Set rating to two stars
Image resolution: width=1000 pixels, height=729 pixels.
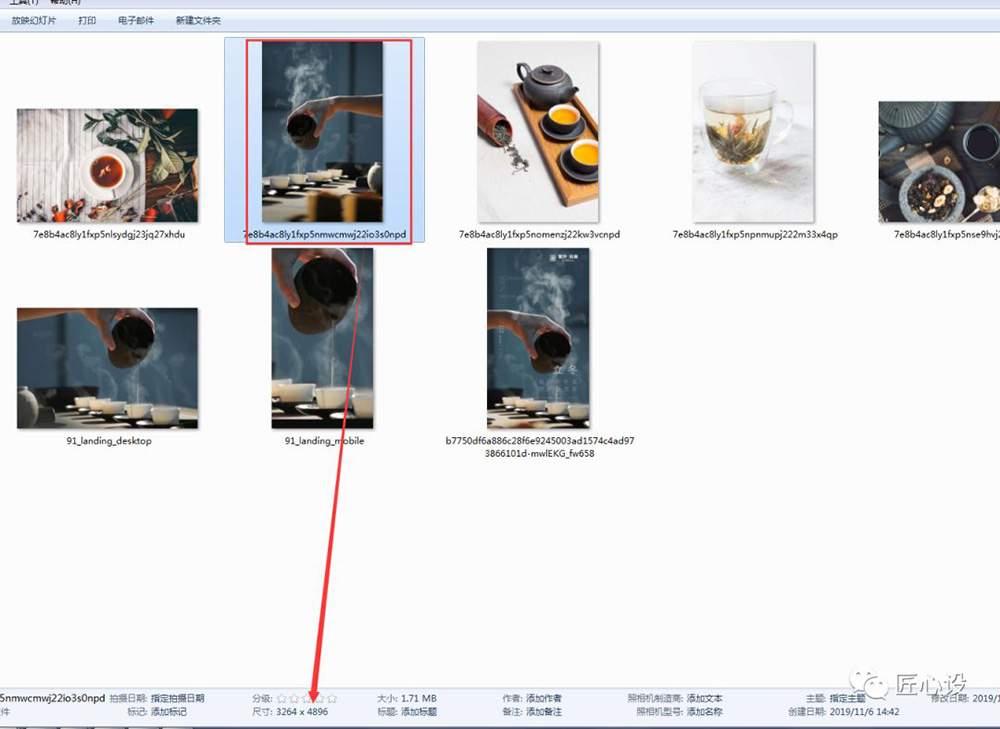coord(294,698)
